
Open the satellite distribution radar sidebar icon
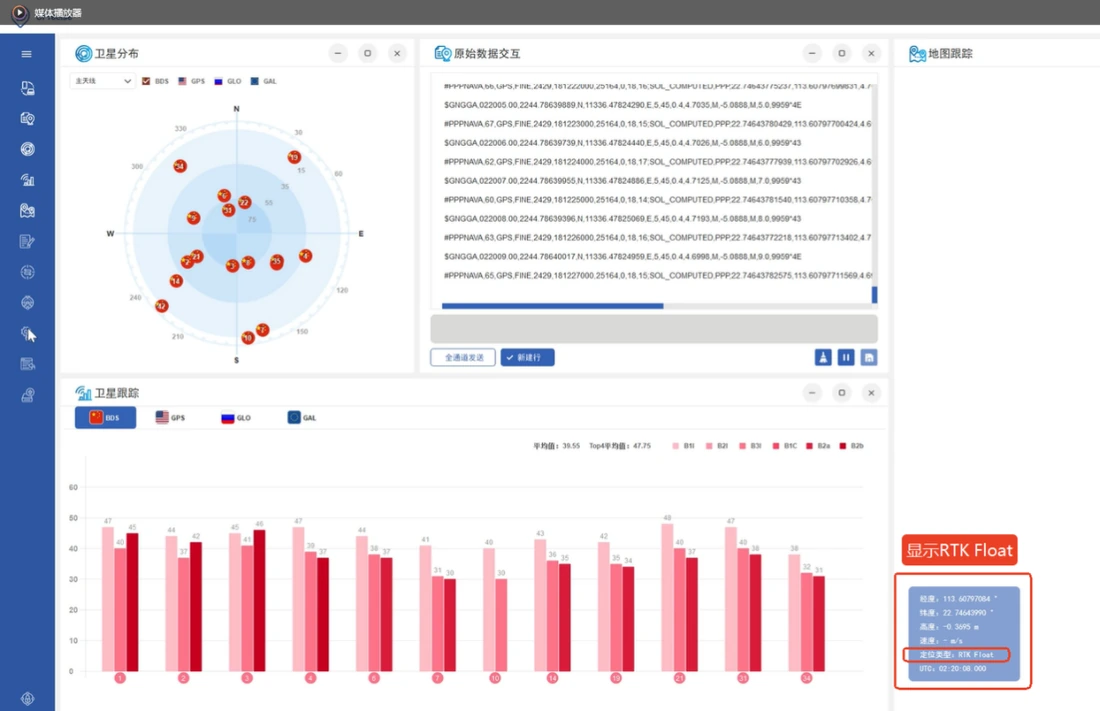click(27, 149)
